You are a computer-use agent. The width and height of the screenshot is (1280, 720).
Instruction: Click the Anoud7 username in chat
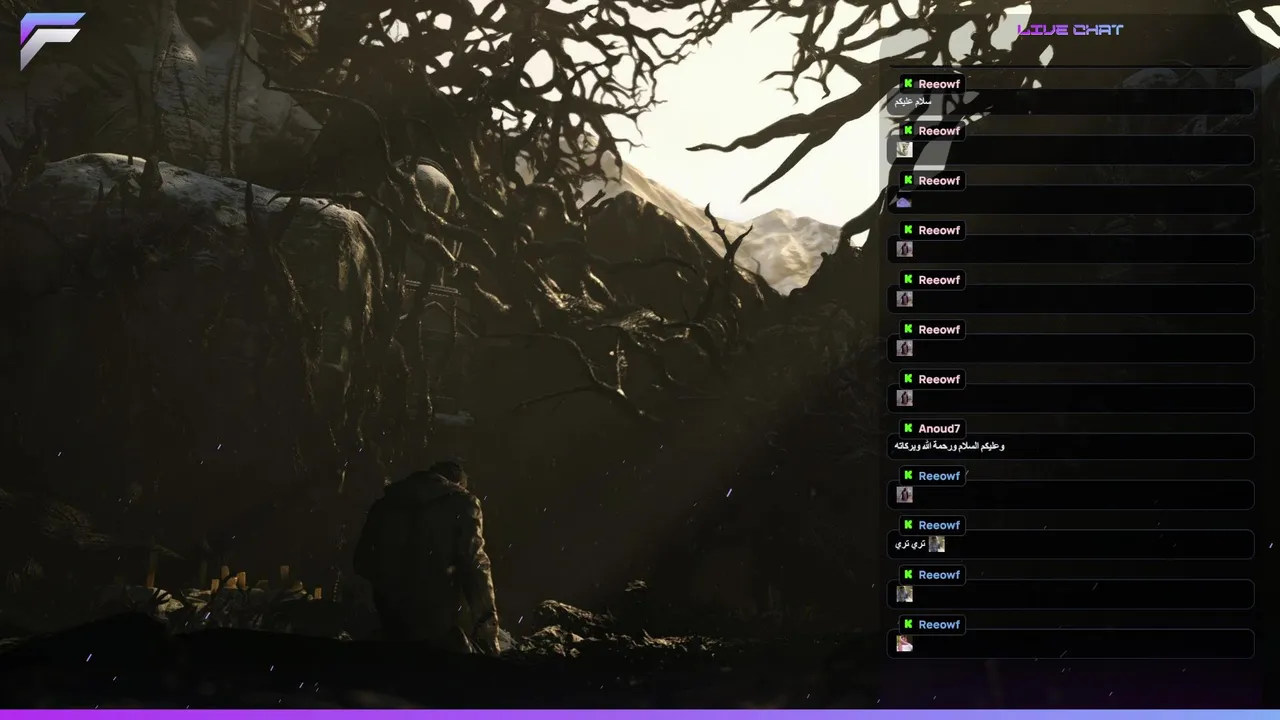click(939, 429)
